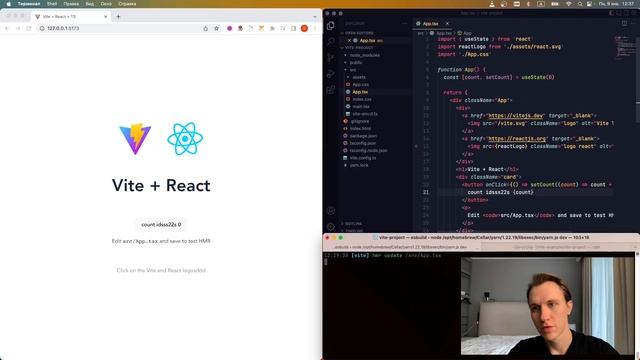Open Wi-Fi status in menu bar
The width and height of the screenshot is (640, 360).
click(x=569, y=4)
